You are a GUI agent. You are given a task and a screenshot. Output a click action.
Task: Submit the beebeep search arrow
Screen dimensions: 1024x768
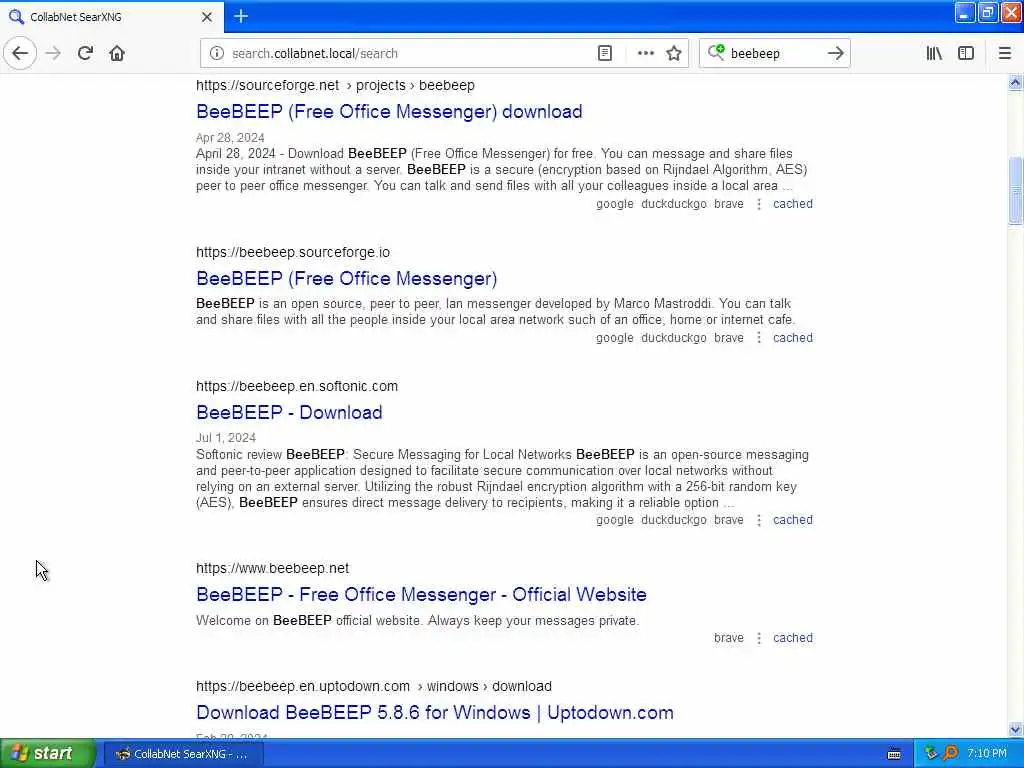[x=835, y=53]
